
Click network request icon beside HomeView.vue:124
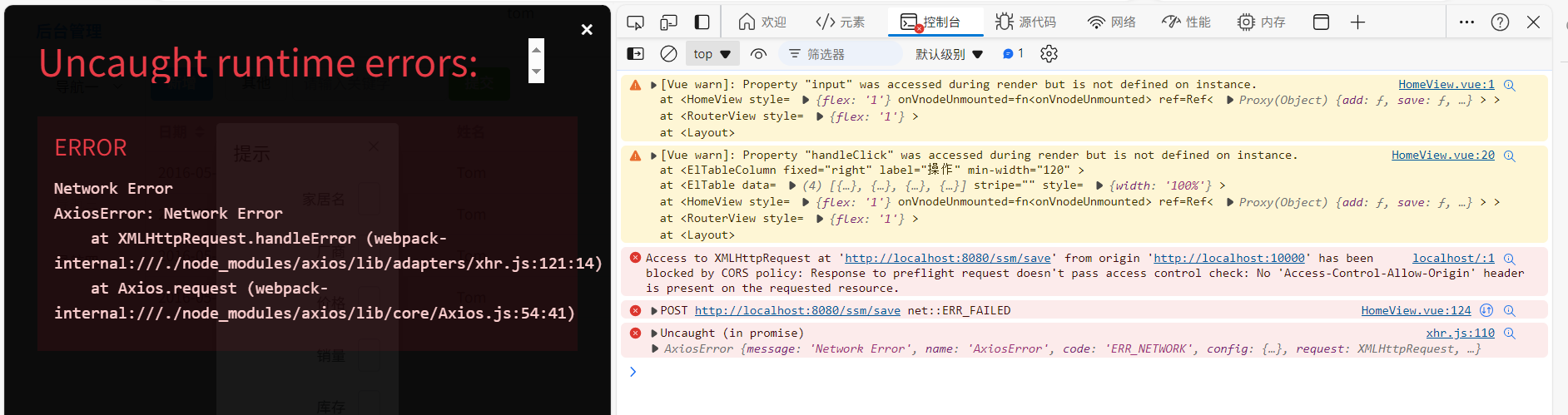[x=1486, y=311]
